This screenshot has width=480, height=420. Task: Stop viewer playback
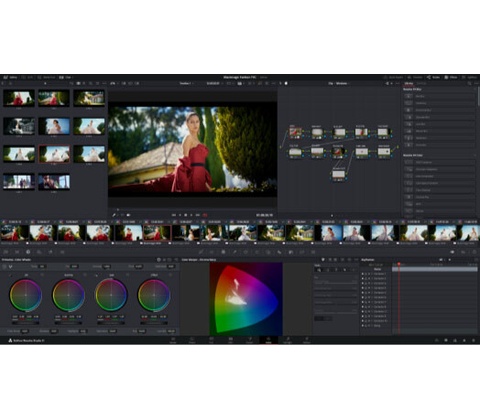185,215
